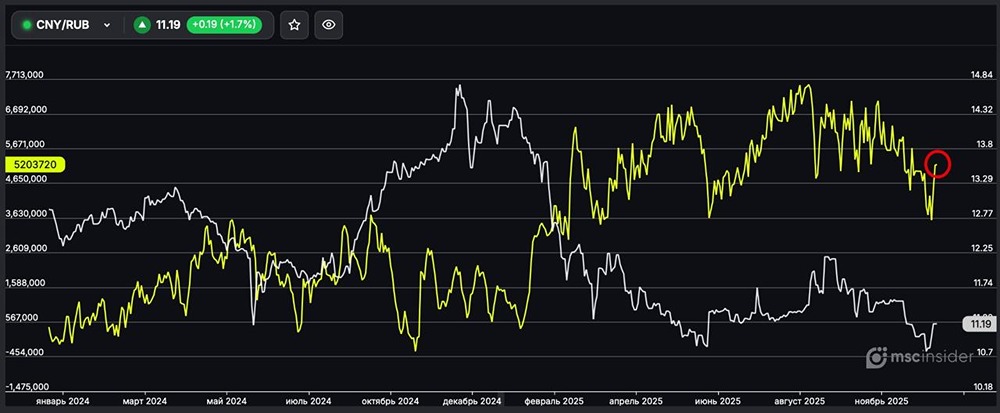Click the 12.25 right axis value
Screen dimensions: 1000x413
[980, 248]
